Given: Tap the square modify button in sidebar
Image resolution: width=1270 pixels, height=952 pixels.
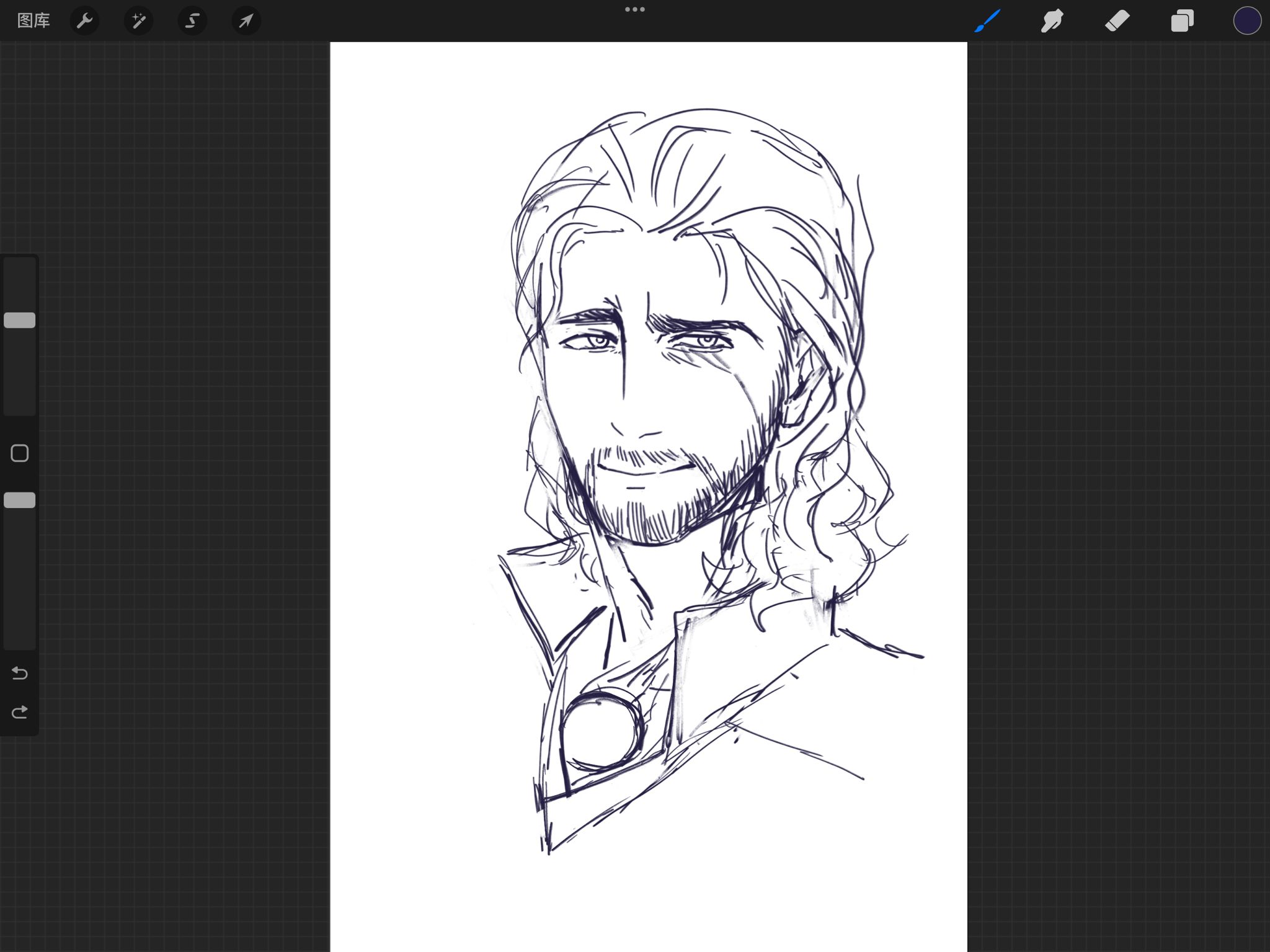Looking at the screenshot, I should pos(20,453).
